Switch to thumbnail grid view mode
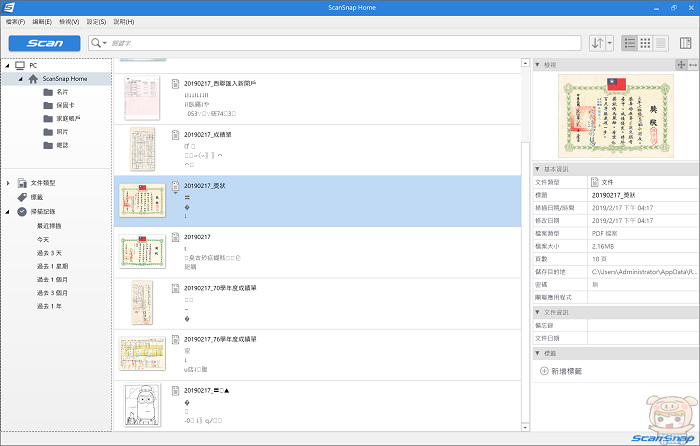The image size is (700, 446). [x=645, y=43]
